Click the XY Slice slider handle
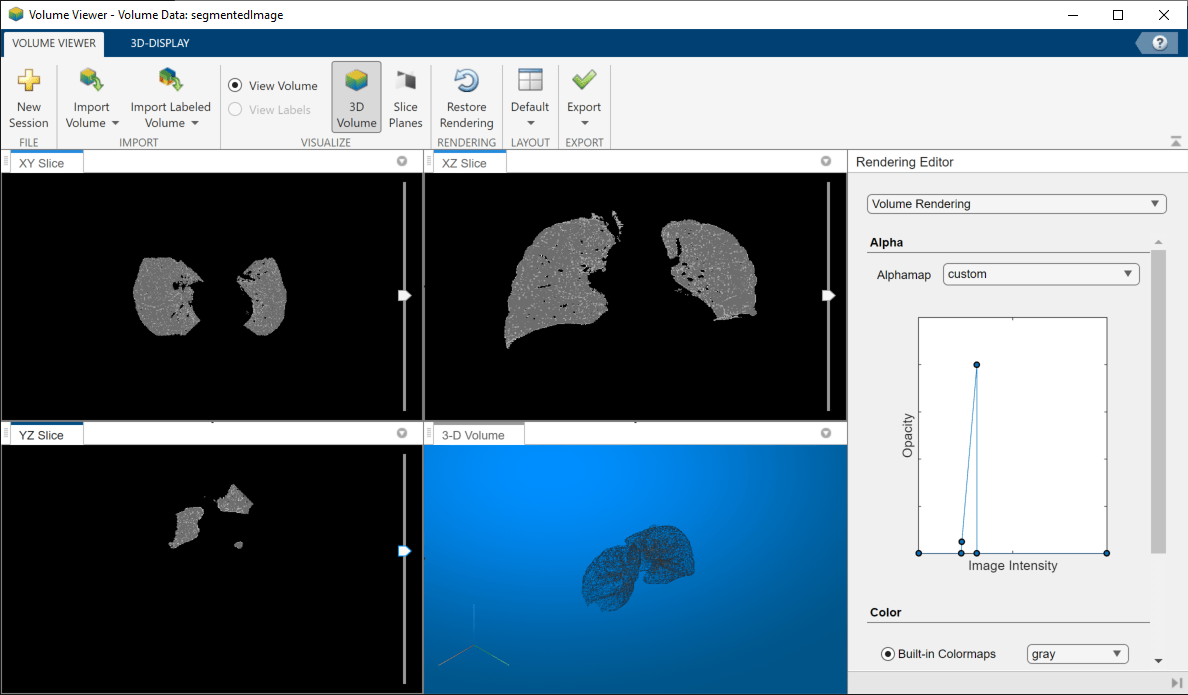 tap(405, 295)
